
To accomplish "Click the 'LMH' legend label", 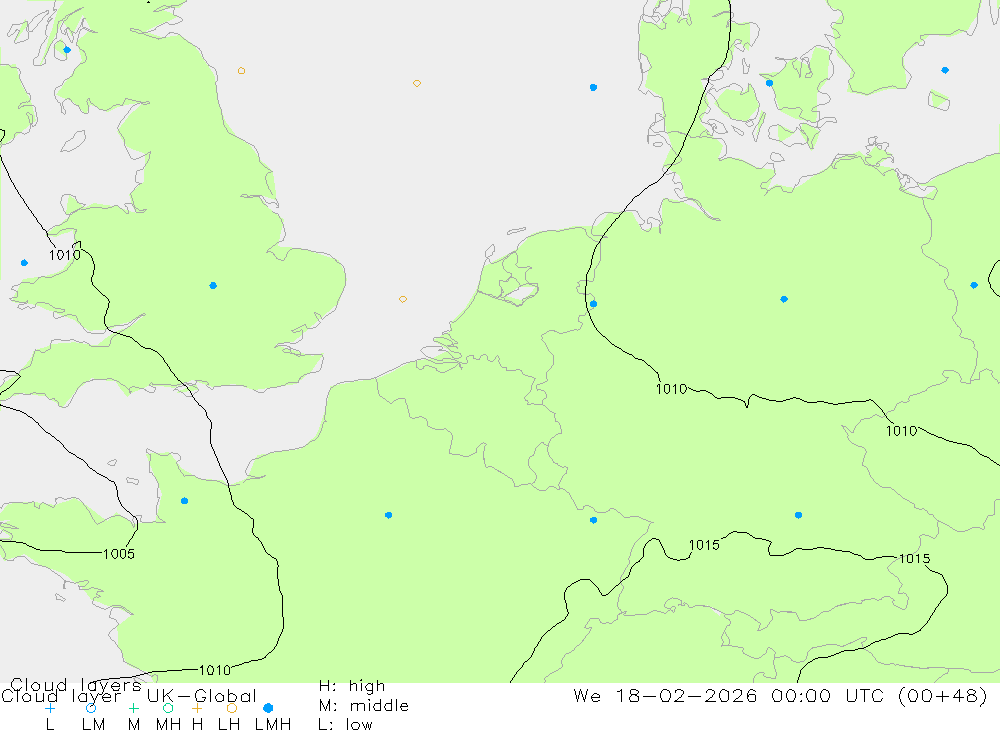I will pos(273,725).
